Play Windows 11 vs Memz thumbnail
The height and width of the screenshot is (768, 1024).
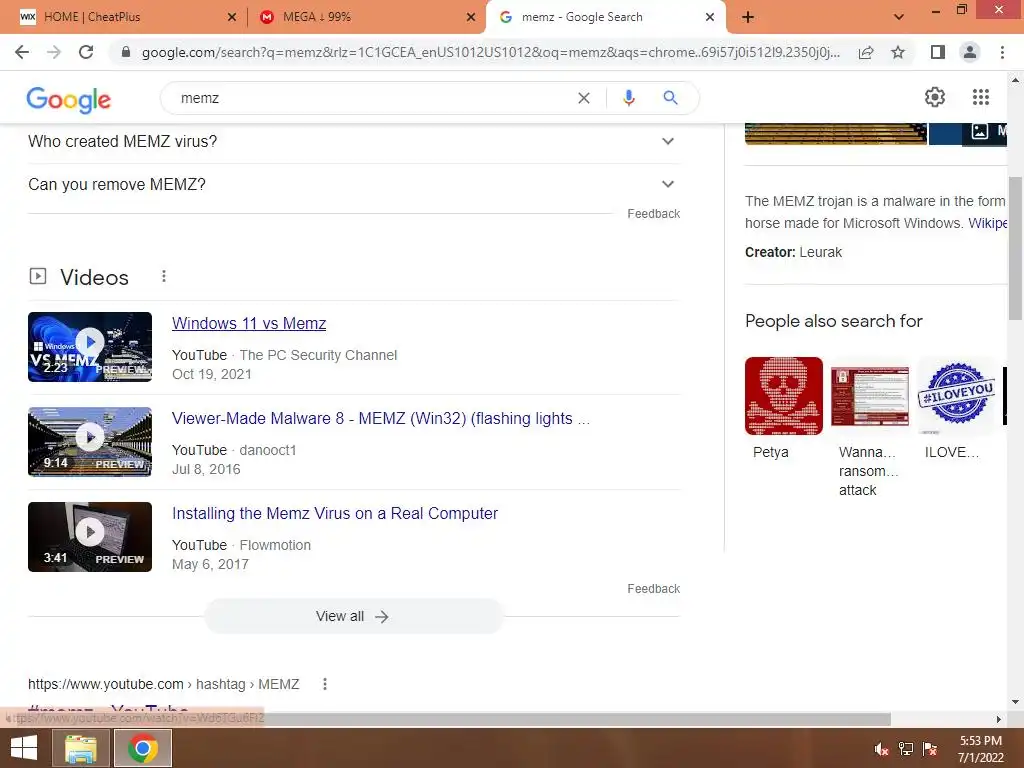point(90,347)
